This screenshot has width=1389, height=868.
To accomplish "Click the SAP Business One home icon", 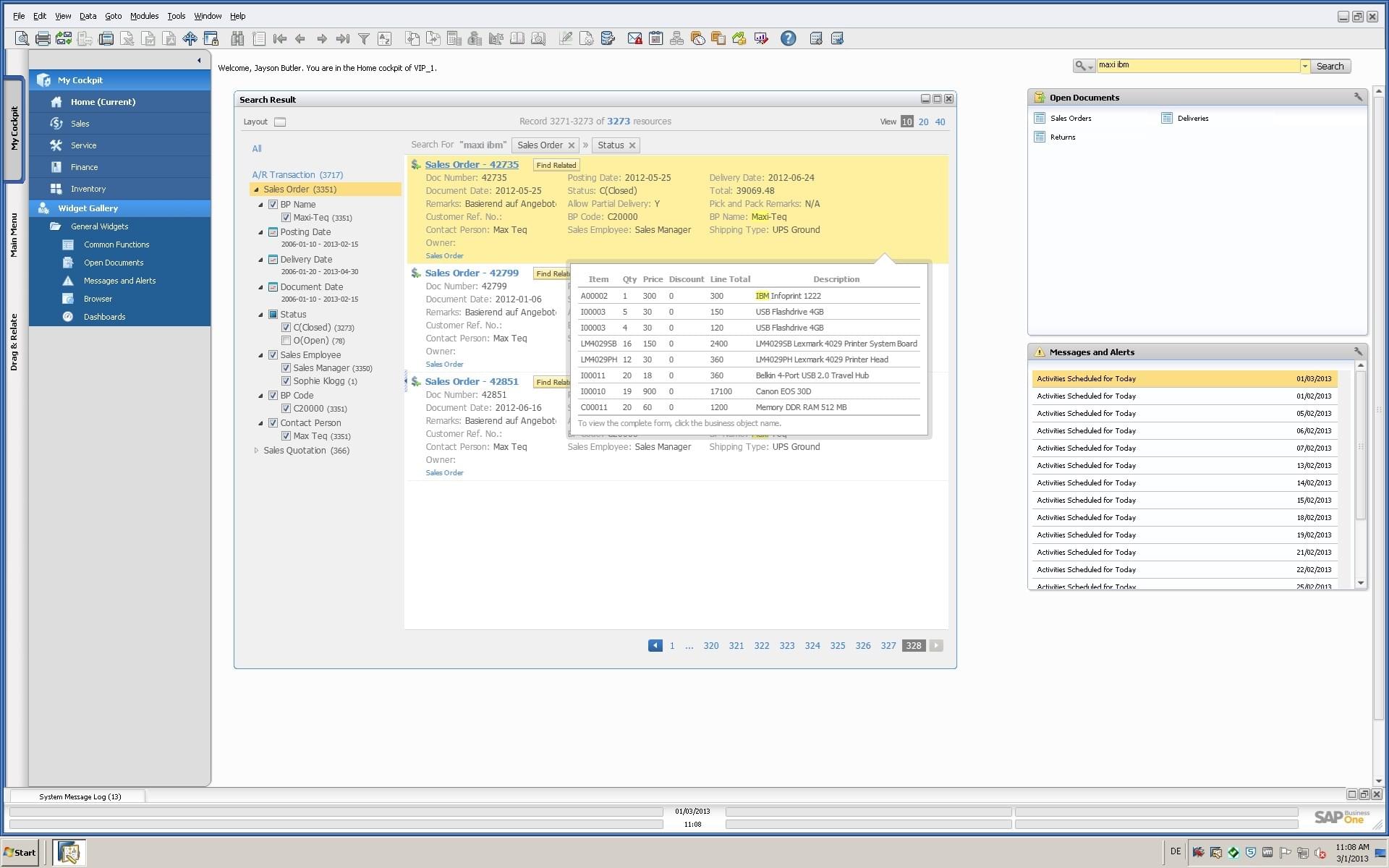I will [57, 100].
